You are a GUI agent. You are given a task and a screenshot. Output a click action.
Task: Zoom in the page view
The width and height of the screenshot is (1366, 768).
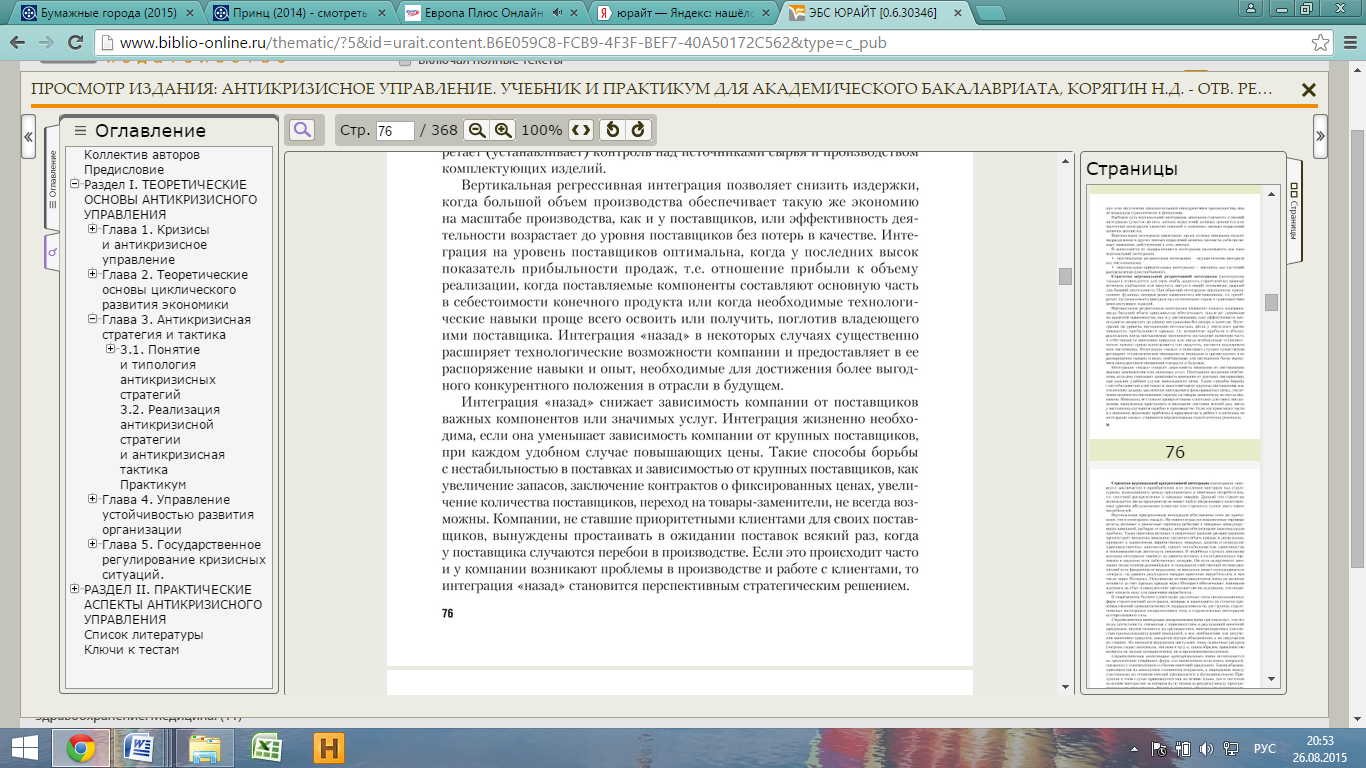[503, 130]
